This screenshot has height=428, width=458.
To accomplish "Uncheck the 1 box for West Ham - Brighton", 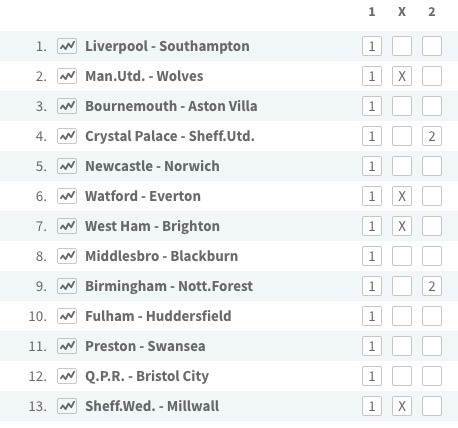I will click(x=372, y=226).
